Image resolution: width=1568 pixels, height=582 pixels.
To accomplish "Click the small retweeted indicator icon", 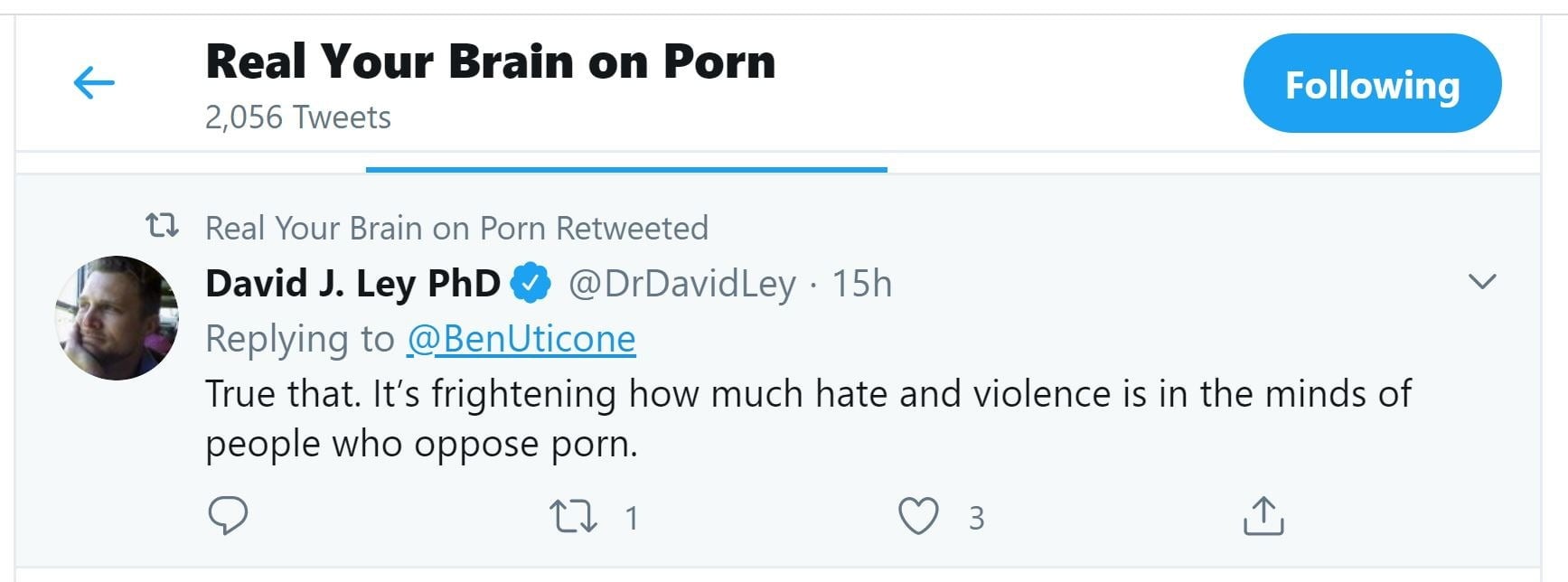I will point(163,226).
